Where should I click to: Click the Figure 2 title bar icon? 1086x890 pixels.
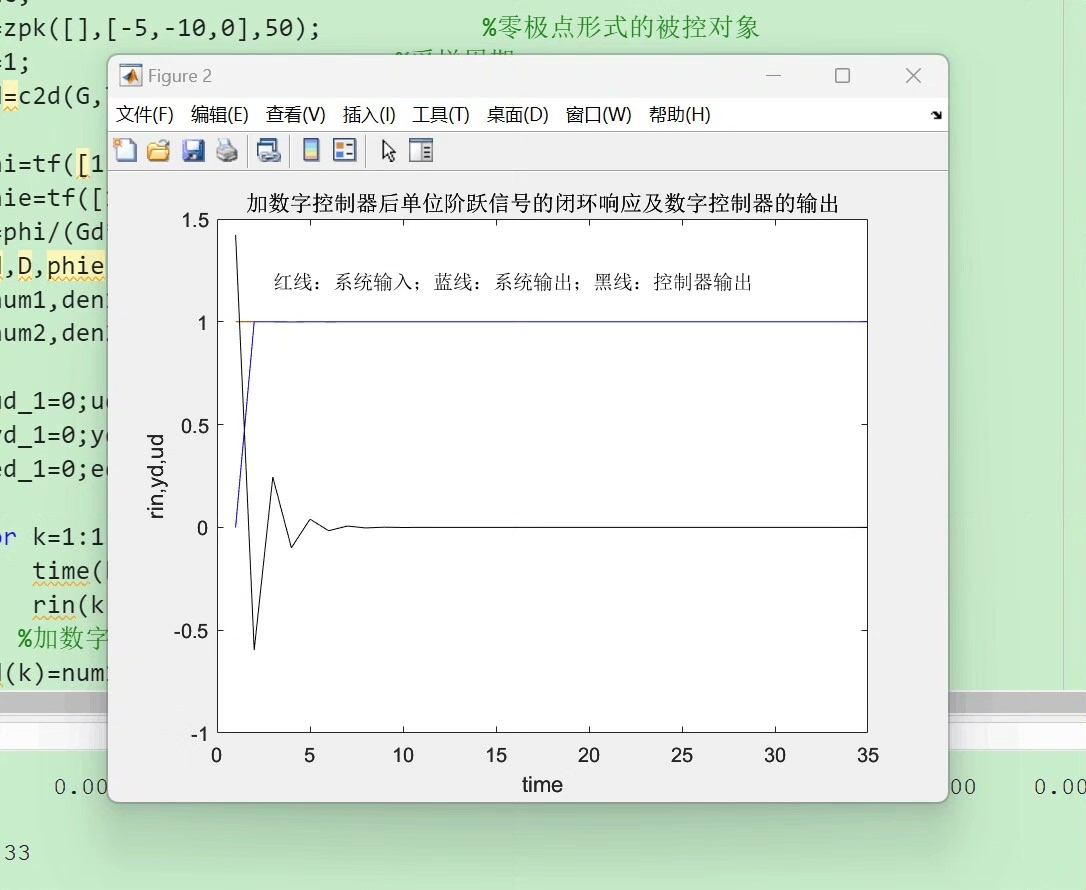pos(131,75)
